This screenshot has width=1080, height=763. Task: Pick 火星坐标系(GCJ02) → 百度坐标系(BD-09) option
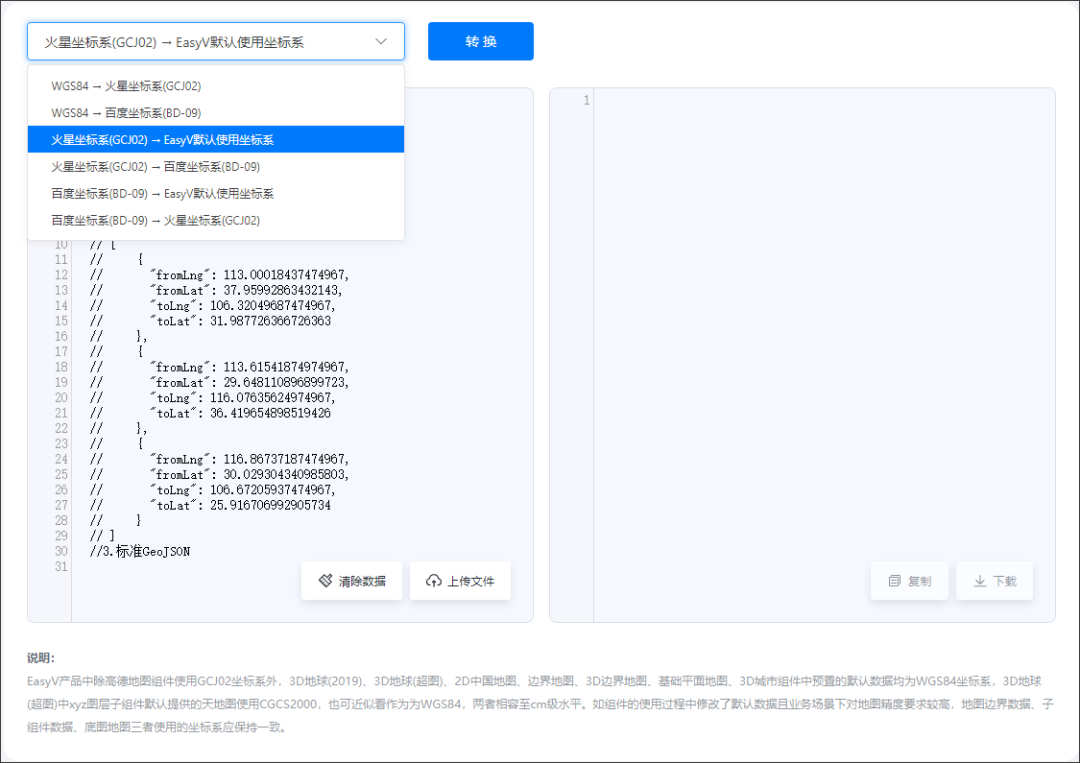click(216, 167)
